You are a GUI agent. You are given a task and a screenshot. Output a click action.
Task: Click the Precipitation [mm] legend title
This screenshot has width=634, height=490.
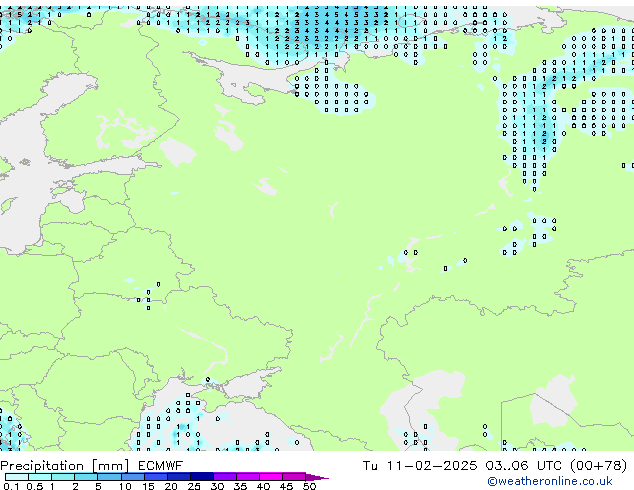64,465
